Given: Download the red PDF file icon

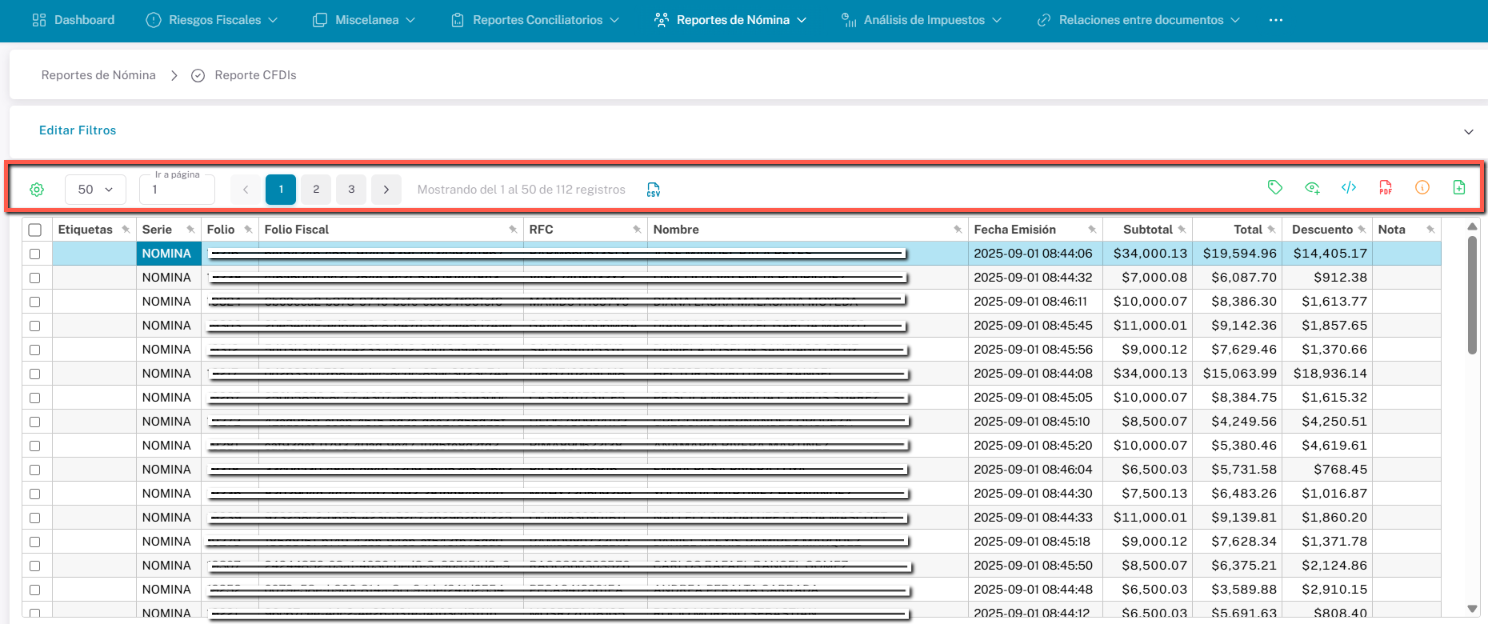Looking at the screenshot, I should tap(1385, 187).
